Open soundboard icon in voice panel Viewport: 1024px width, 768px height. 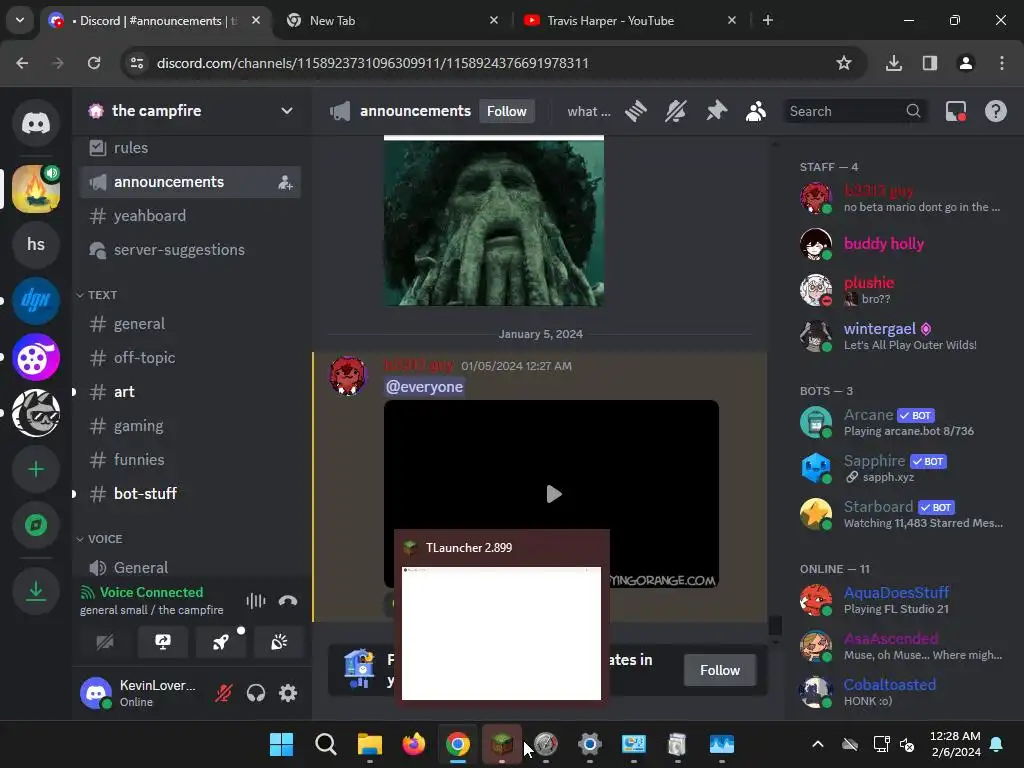[x=279, y=642]
